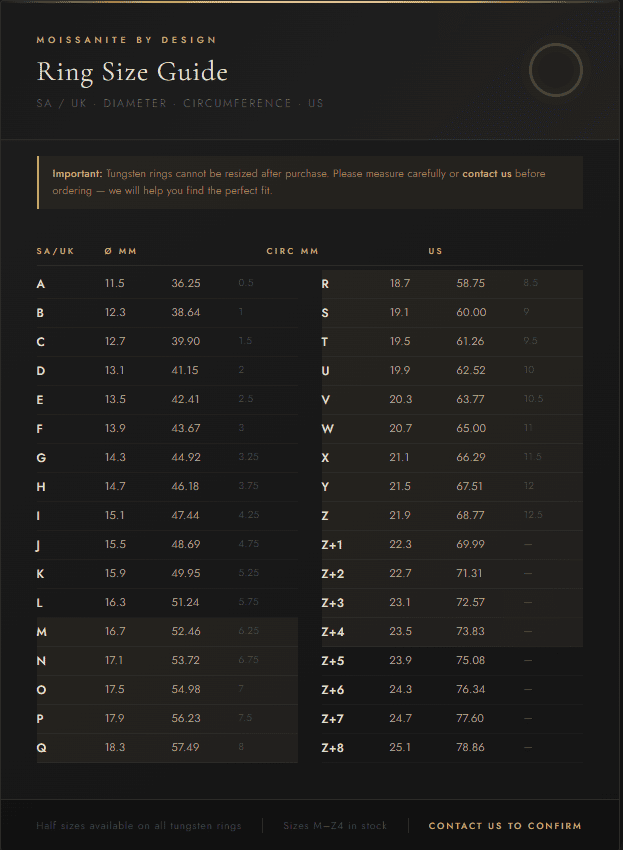623x850 pixels.
Task: Click the Circ MM column header
Action: pyautogui.click(x=292, y=251)
